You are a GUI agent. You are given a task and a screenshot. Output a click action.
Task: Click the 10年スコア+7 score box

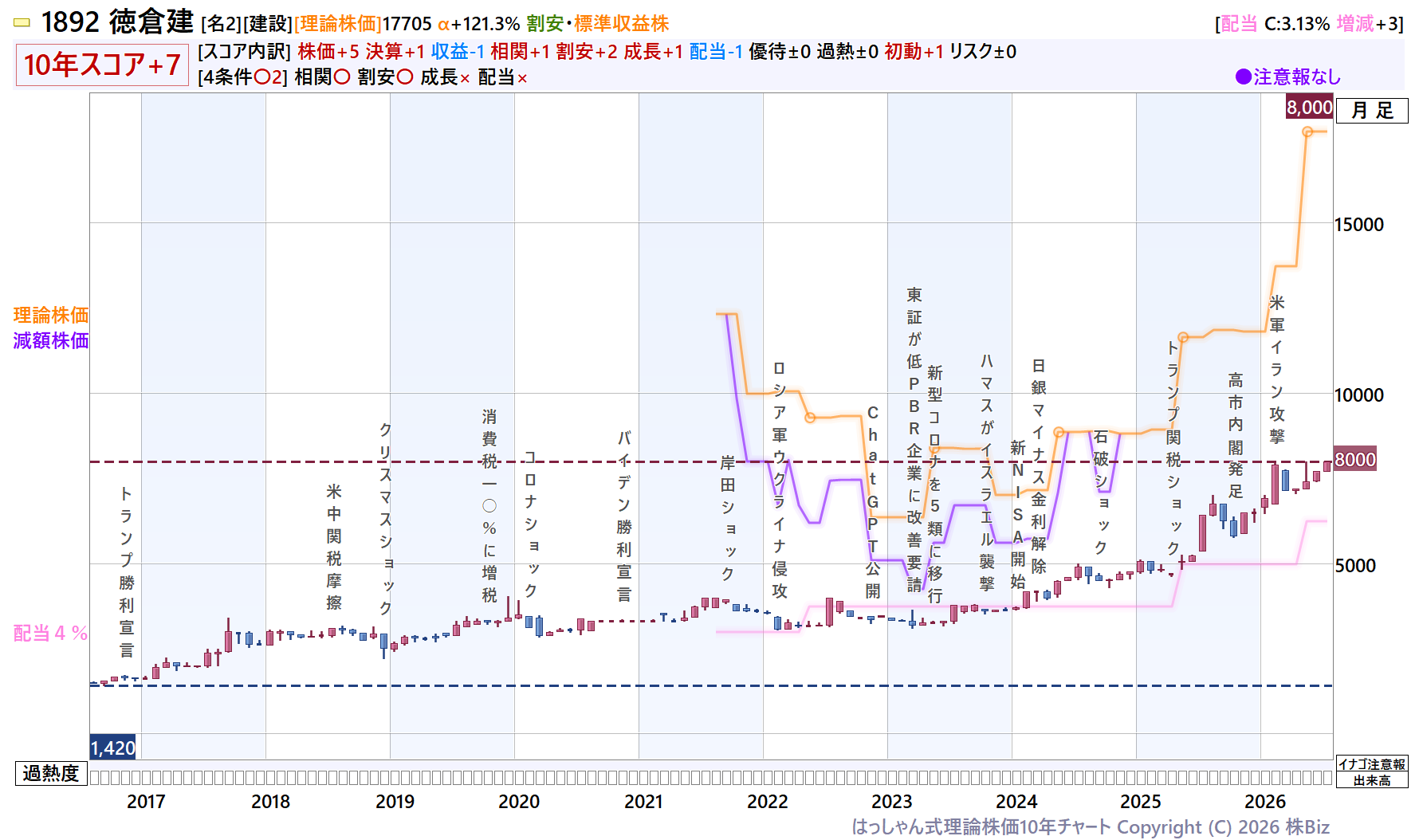coord(102,65)
